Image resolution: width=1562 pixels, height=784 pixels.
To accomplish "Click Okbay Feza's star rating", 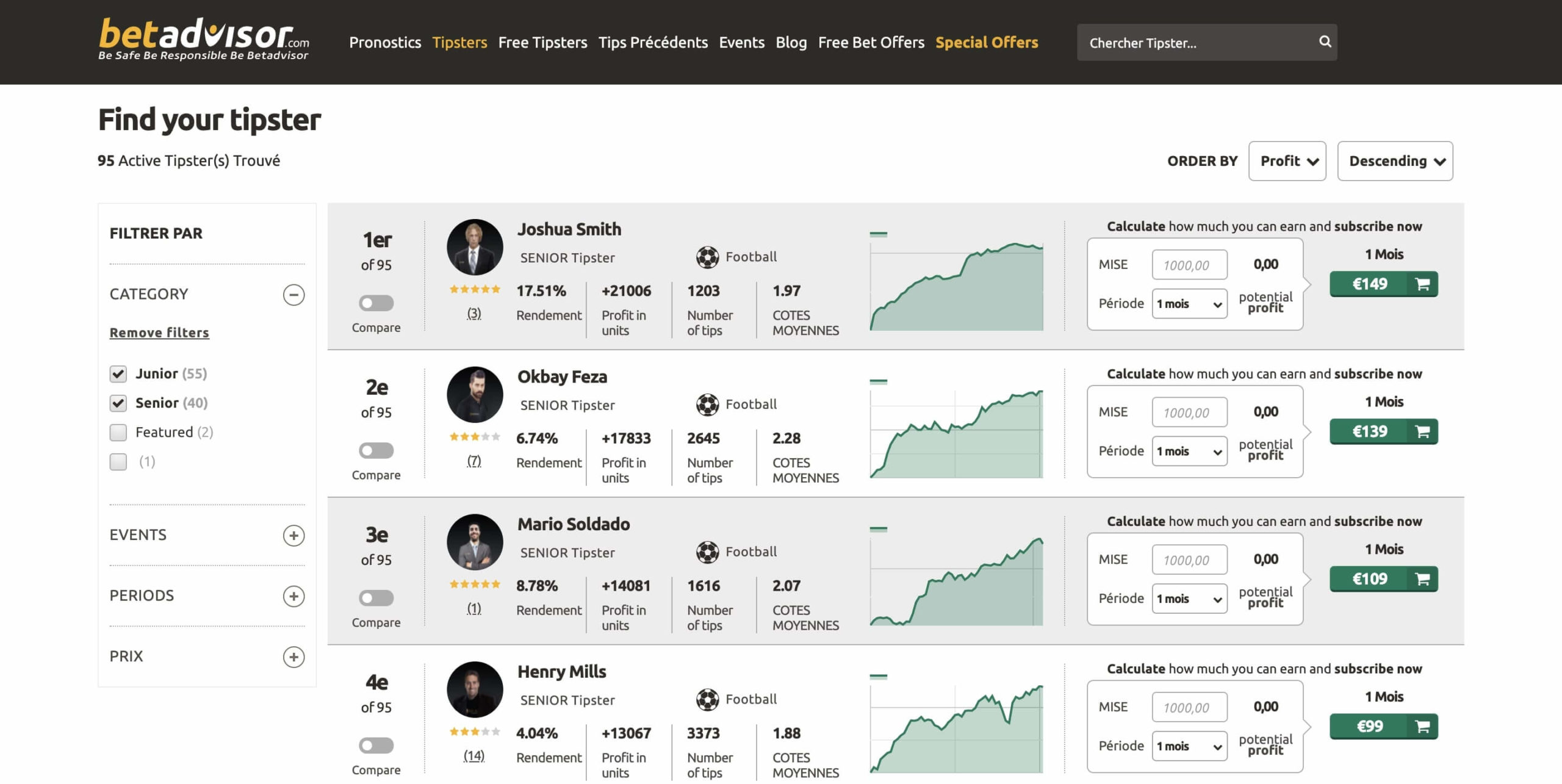I will (x=475, y=437).
